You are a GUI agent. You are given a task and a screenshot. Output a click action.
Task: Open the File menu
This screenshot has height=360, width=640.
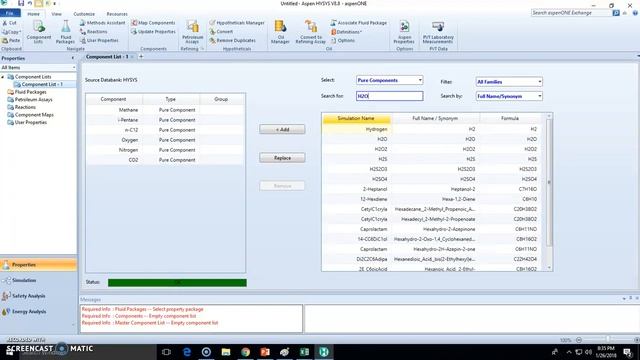(10, 13)
